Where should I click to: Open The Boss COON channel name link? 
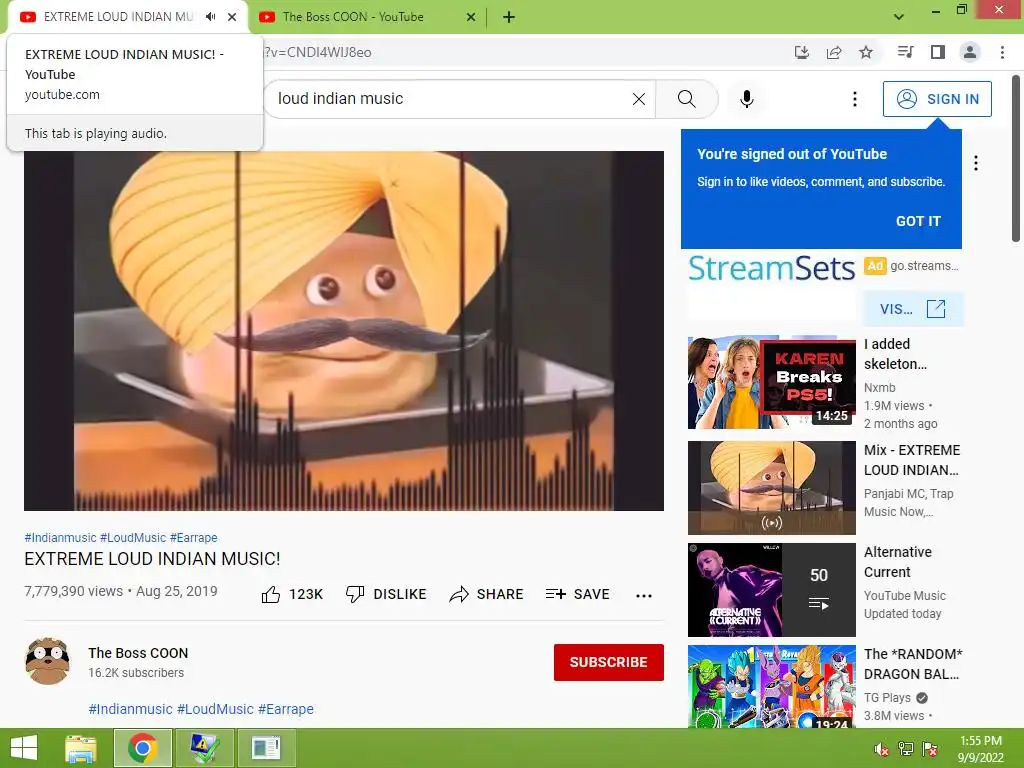138,653
